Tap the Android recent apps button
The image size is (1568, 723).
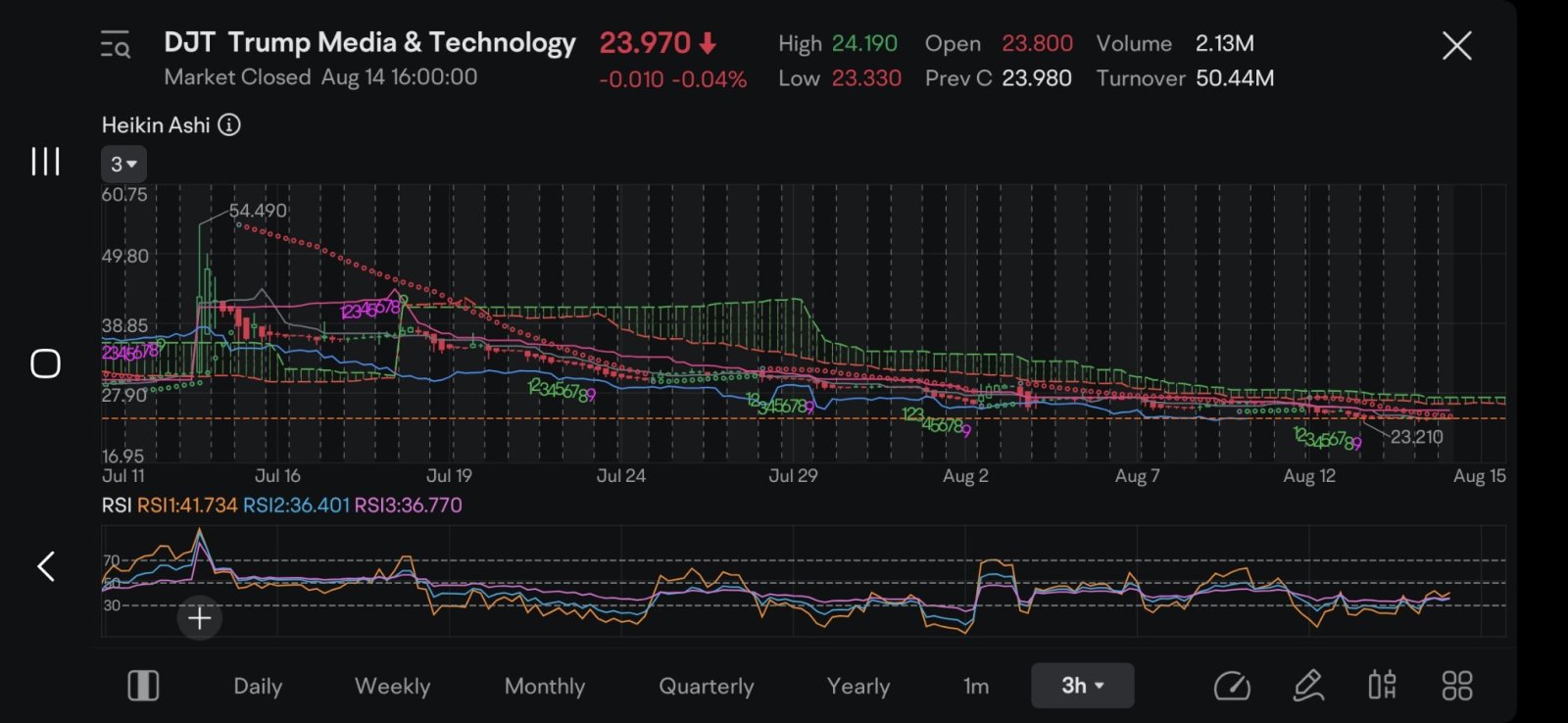(45, 162)
